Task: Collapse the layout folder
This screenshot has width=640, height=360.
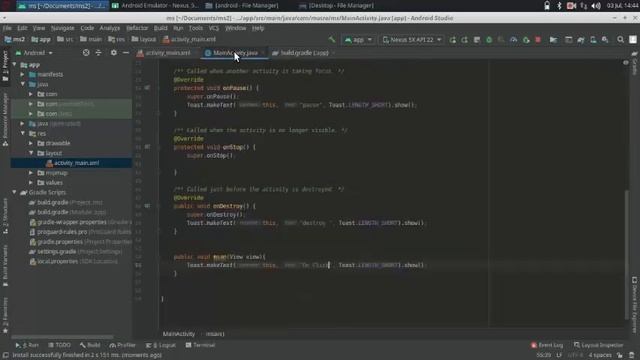Action: (x=31, y=153)
